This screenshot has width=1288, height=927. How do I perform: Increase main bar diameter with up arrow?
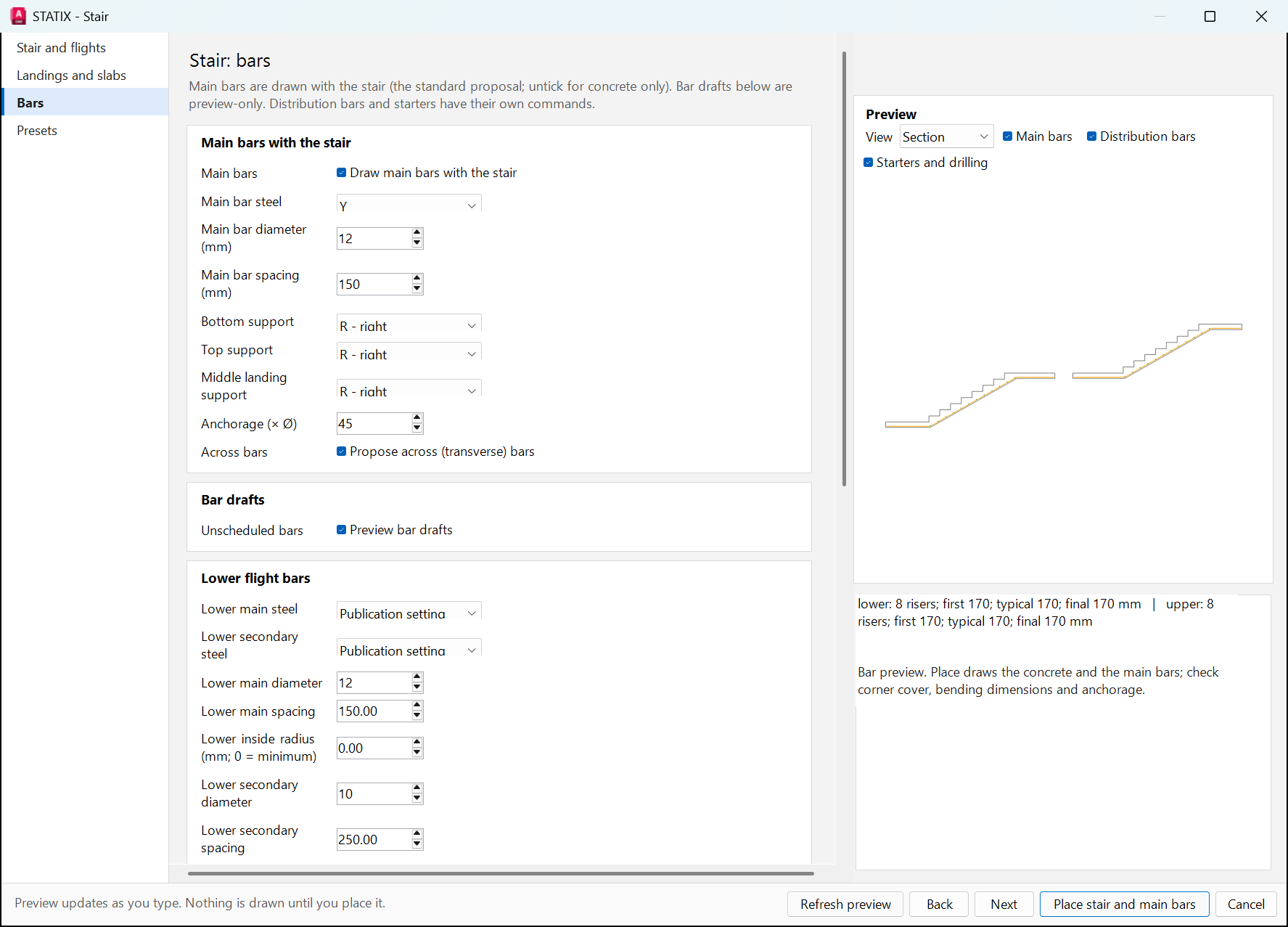click(x=417, y=233)
